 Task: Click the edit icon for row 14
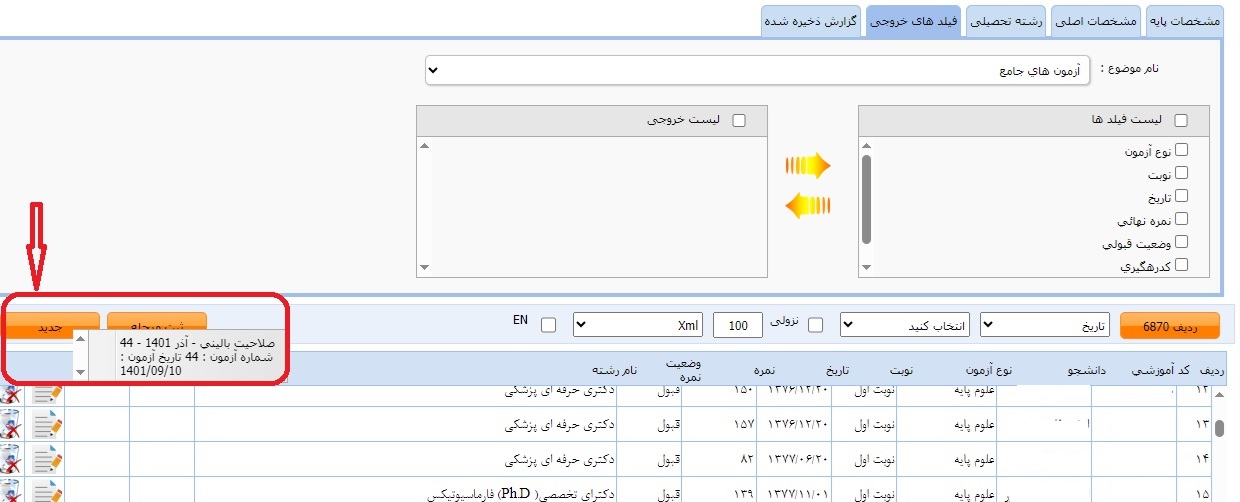(x=47, y=460)
